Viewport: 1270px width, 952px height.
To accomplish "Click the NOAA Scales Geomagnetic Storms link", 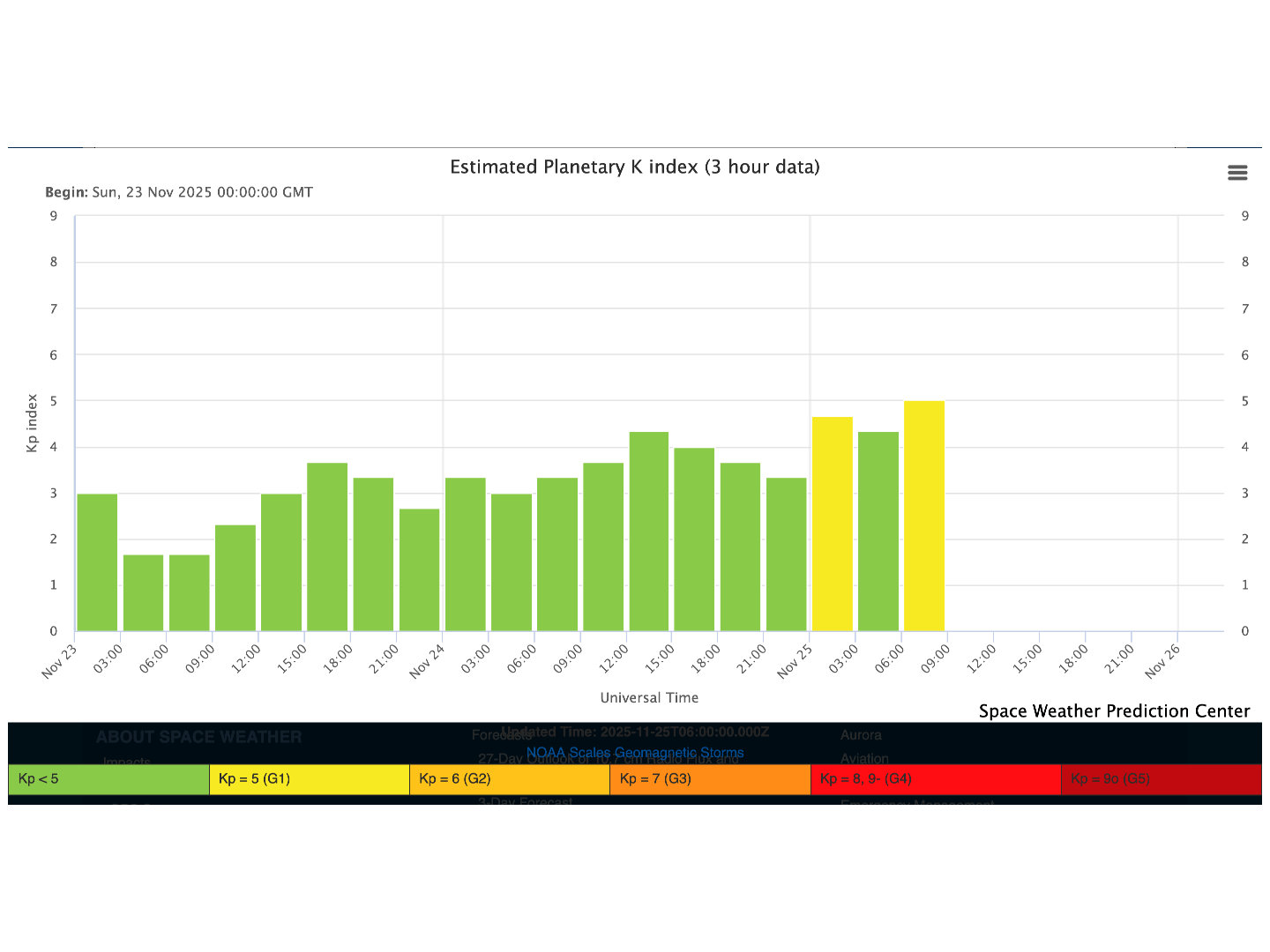I will [634, 753].
